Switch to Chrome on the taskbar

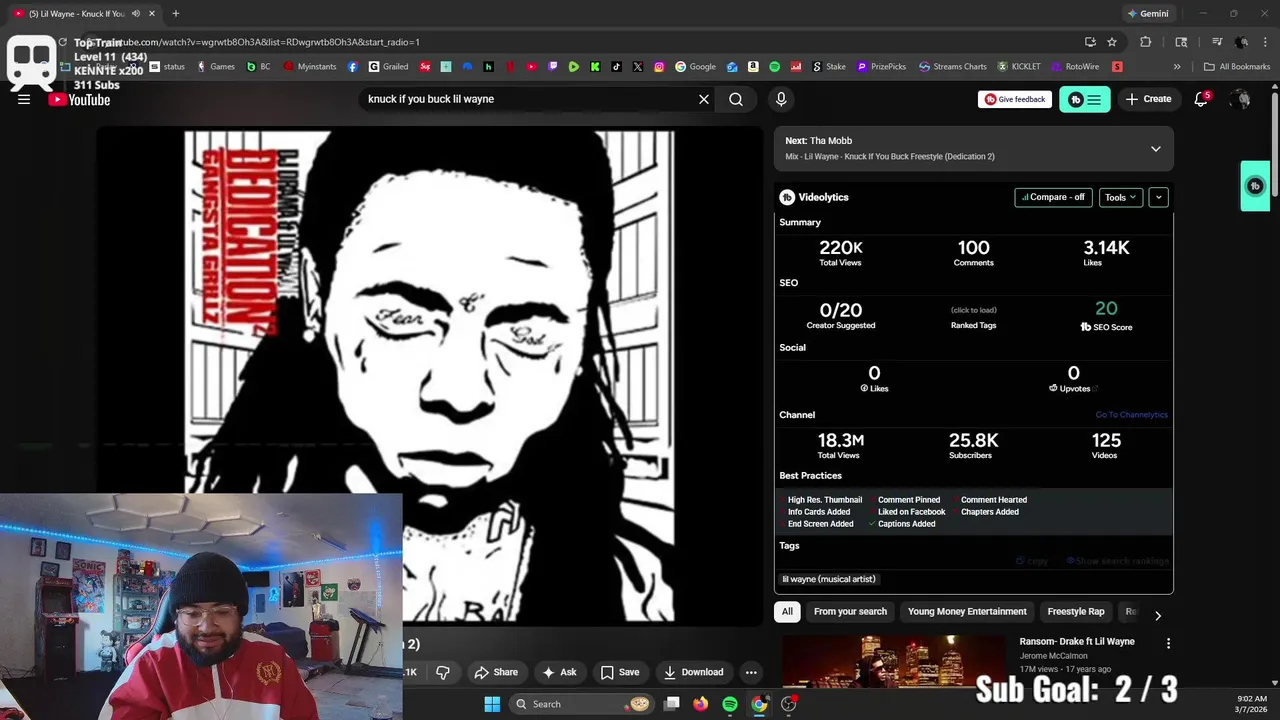coord(759,704)
